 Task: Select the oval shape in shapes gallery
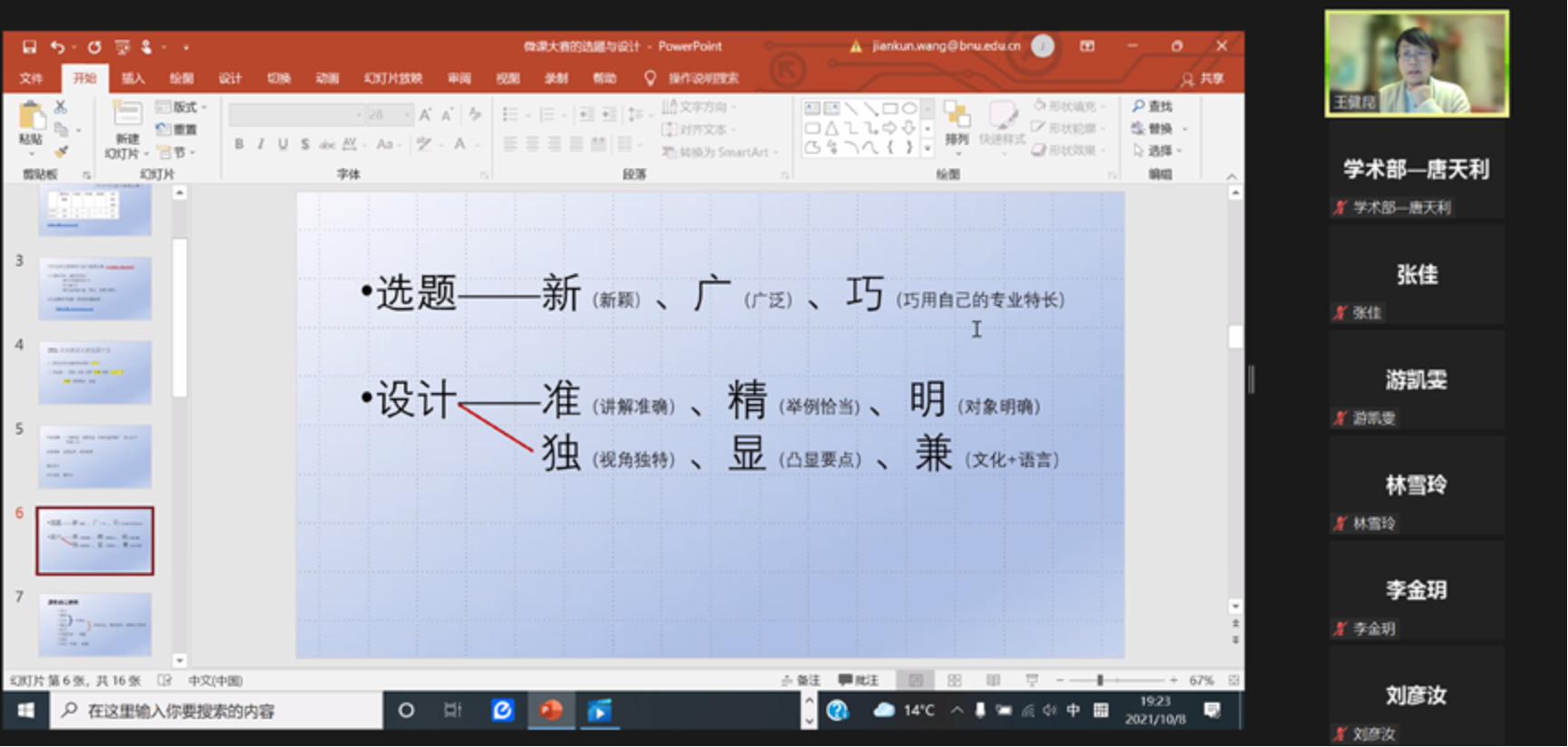[909, 109]
